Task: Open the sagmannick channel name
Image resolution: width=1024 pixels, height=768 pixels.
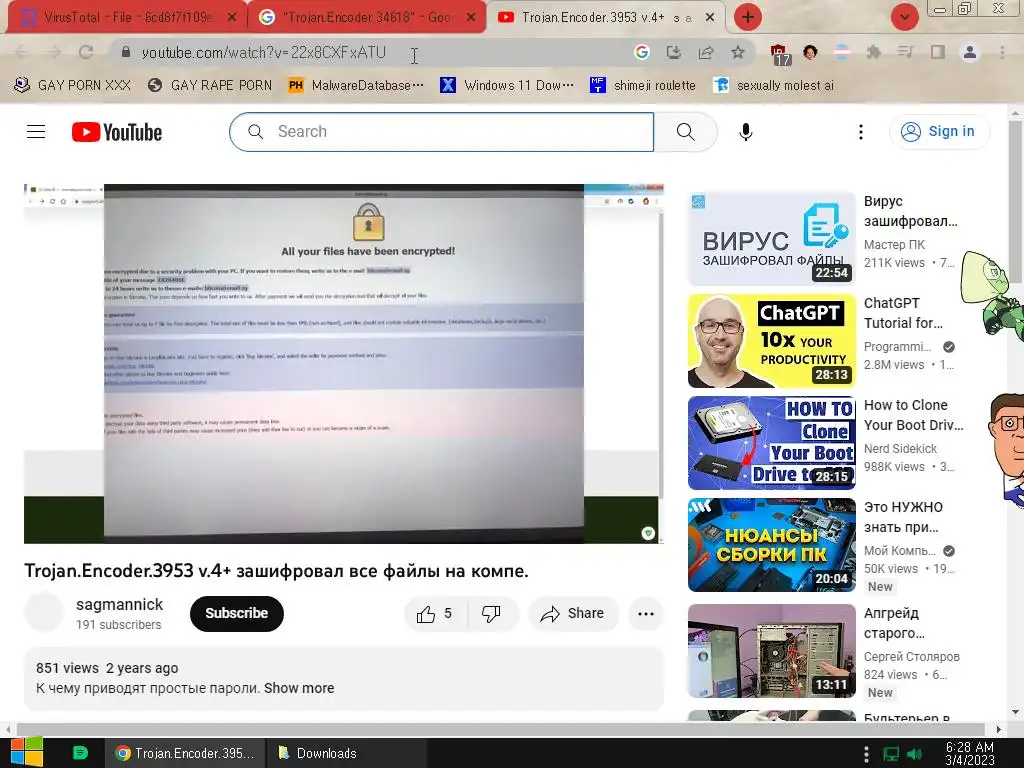Action: [x=120, y=605]
